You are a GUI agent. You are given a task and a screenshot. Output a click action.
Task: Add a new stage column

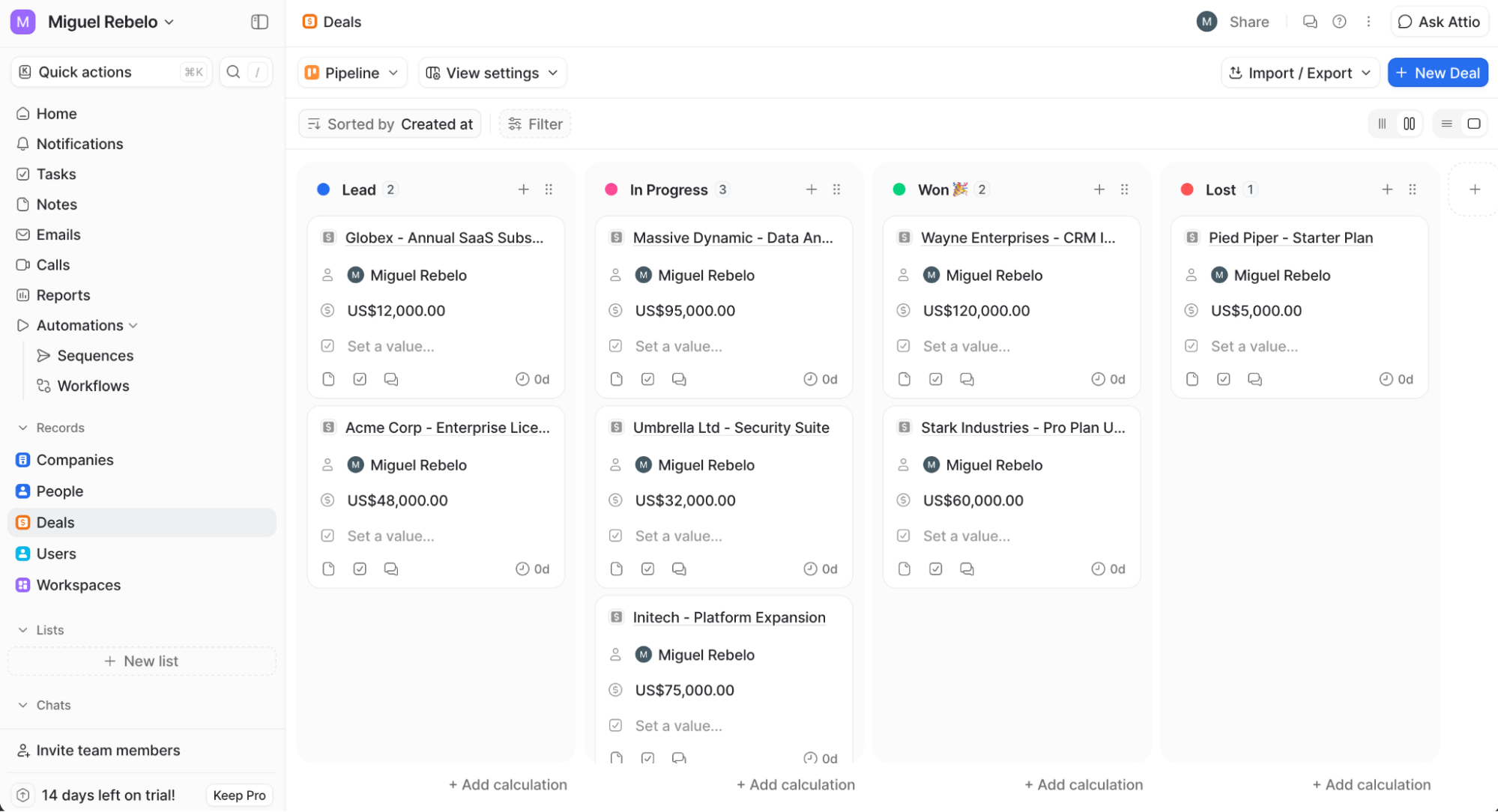pos(1475,190)
